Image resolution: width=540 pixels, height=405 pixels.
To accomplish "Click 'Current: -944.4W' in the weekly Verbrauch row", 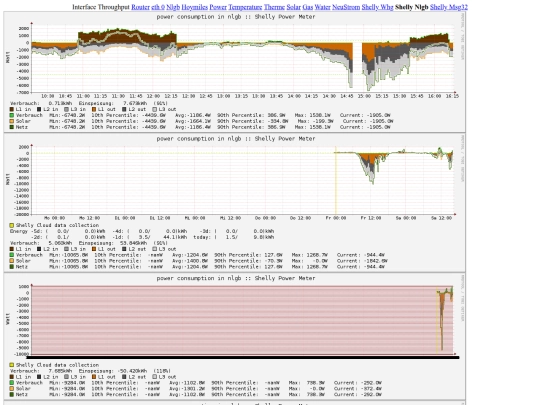I will (x=361, y=255).
